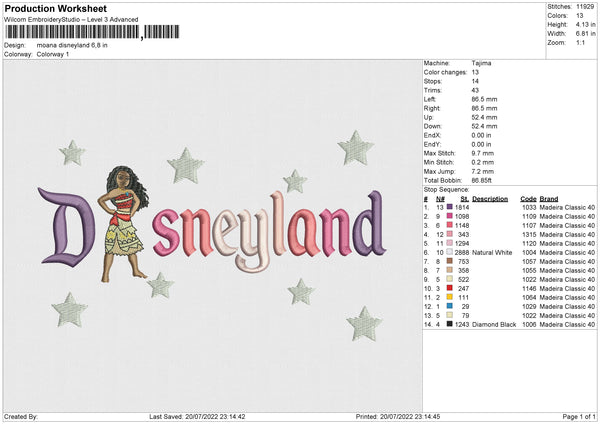
Task: Click thread code 1033
Action: coord(529,207)
